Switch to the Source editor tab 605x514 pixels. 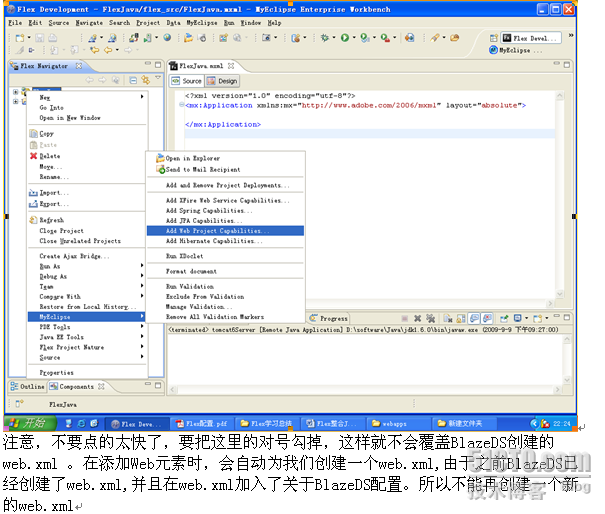click(x=188, y=81)
